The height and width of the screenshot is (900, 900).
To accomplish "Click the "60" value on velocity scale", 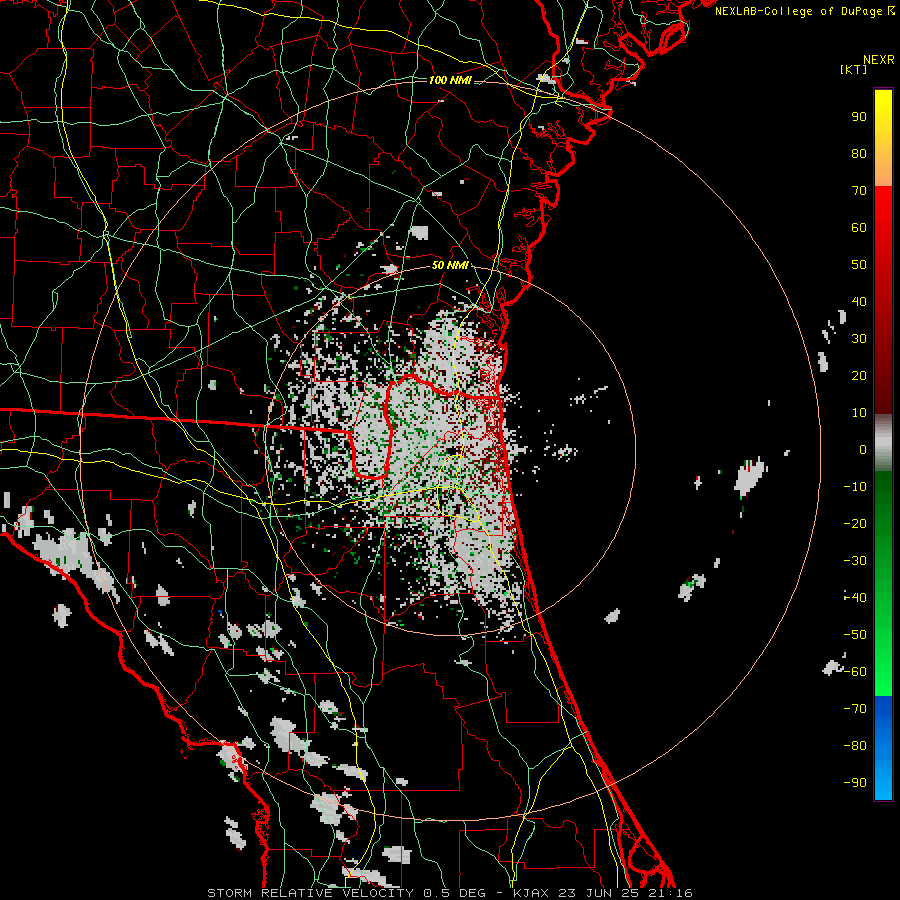I will [859, 228].
